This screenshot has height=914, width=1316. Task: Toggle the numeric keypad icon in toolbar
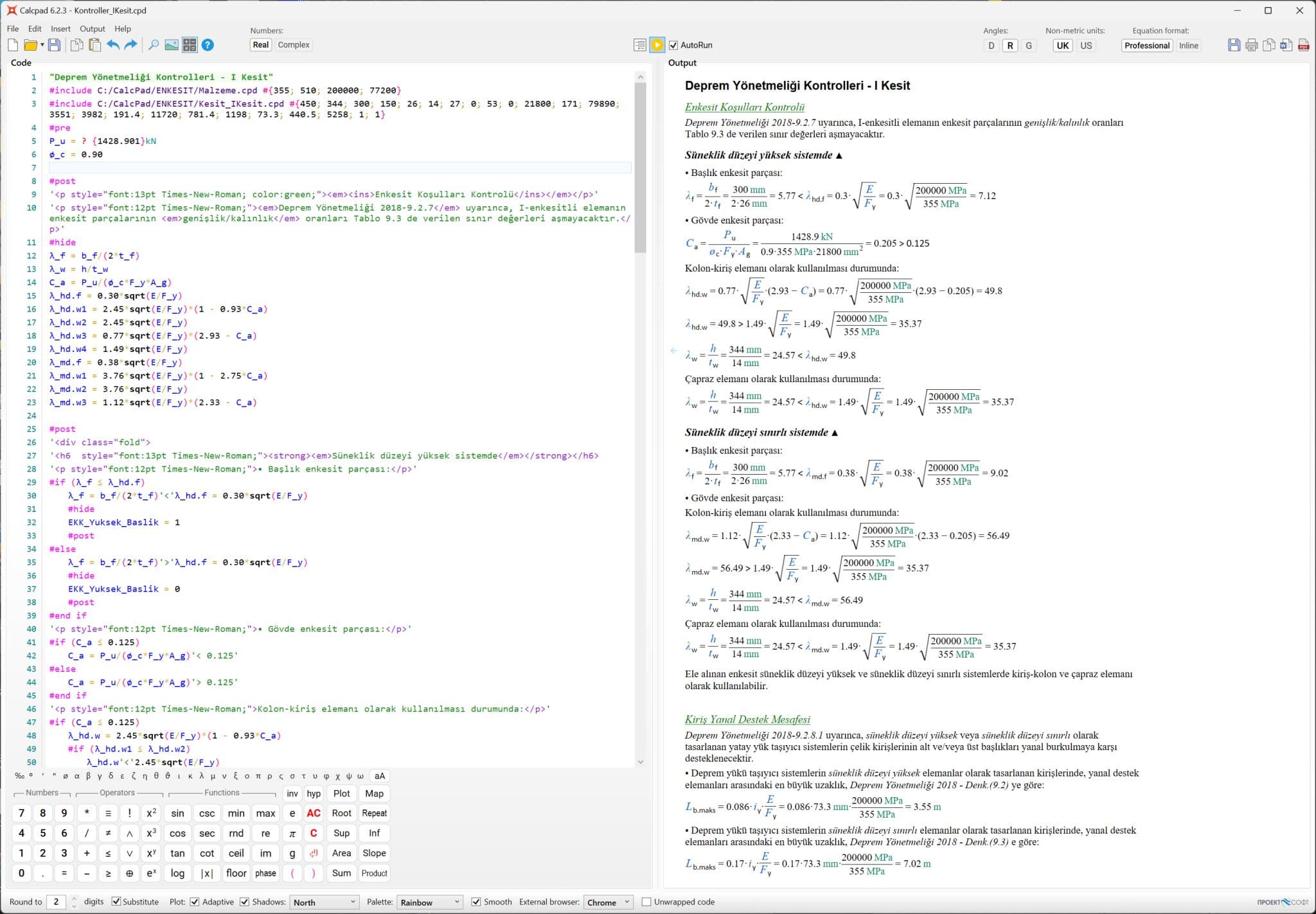[x=190, y=45]
